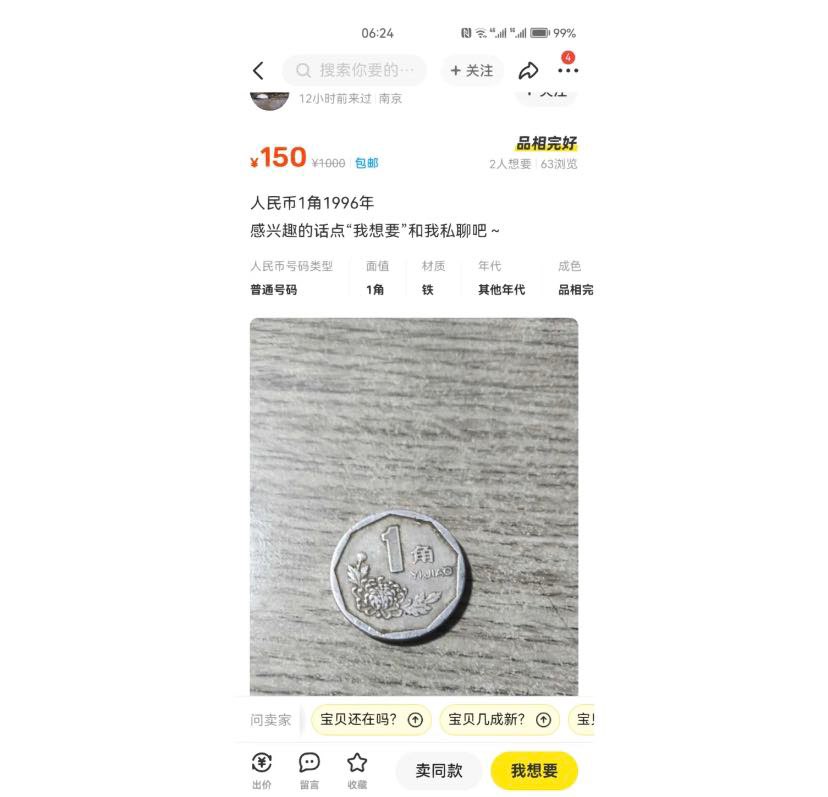Open the three-dot more menu
The width and height of the screenshot is (828, 797).
(x=568, y=70)
